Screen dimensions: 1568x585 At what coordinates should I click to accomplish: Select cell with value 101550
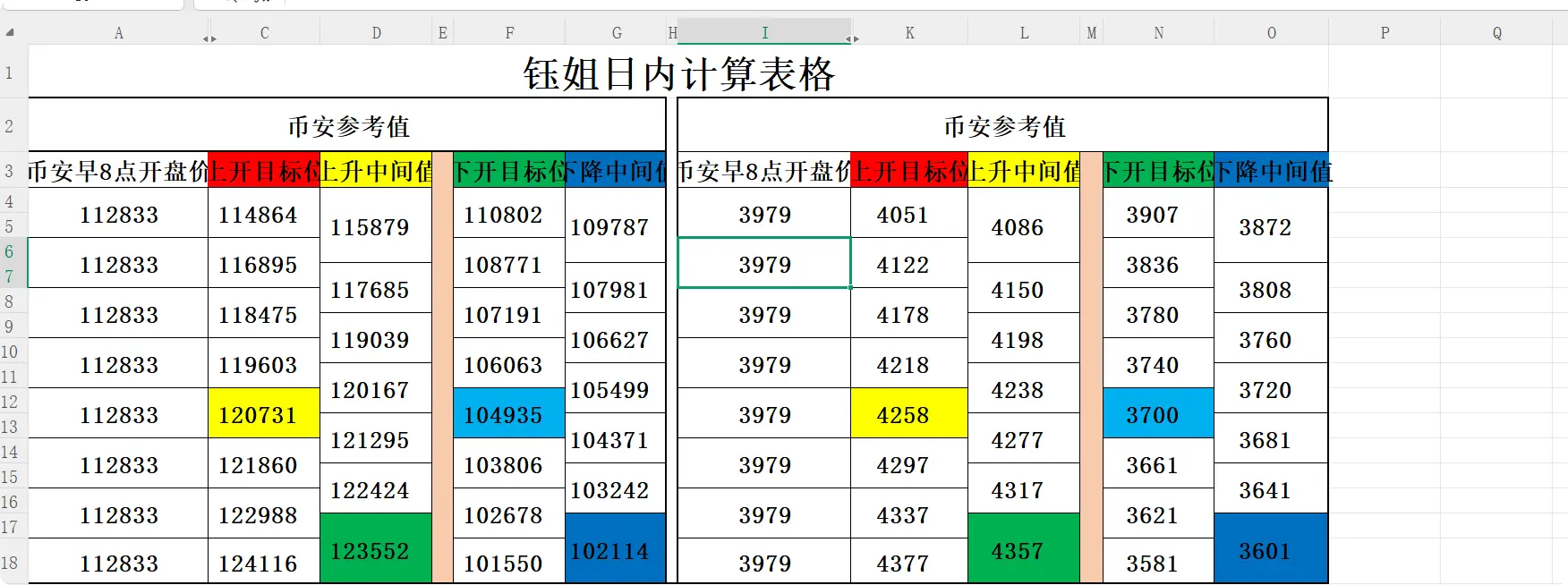[x=509, y=562]
